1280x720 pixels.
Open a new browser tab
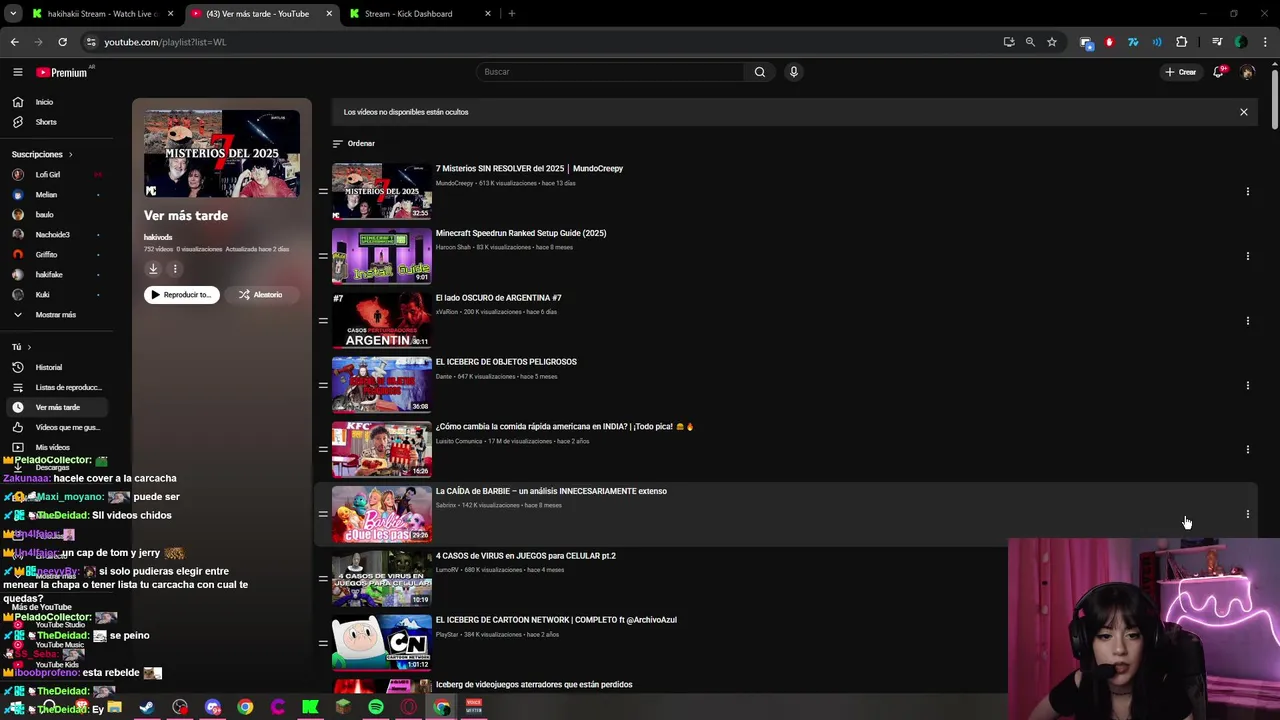(x=511, y=14)
